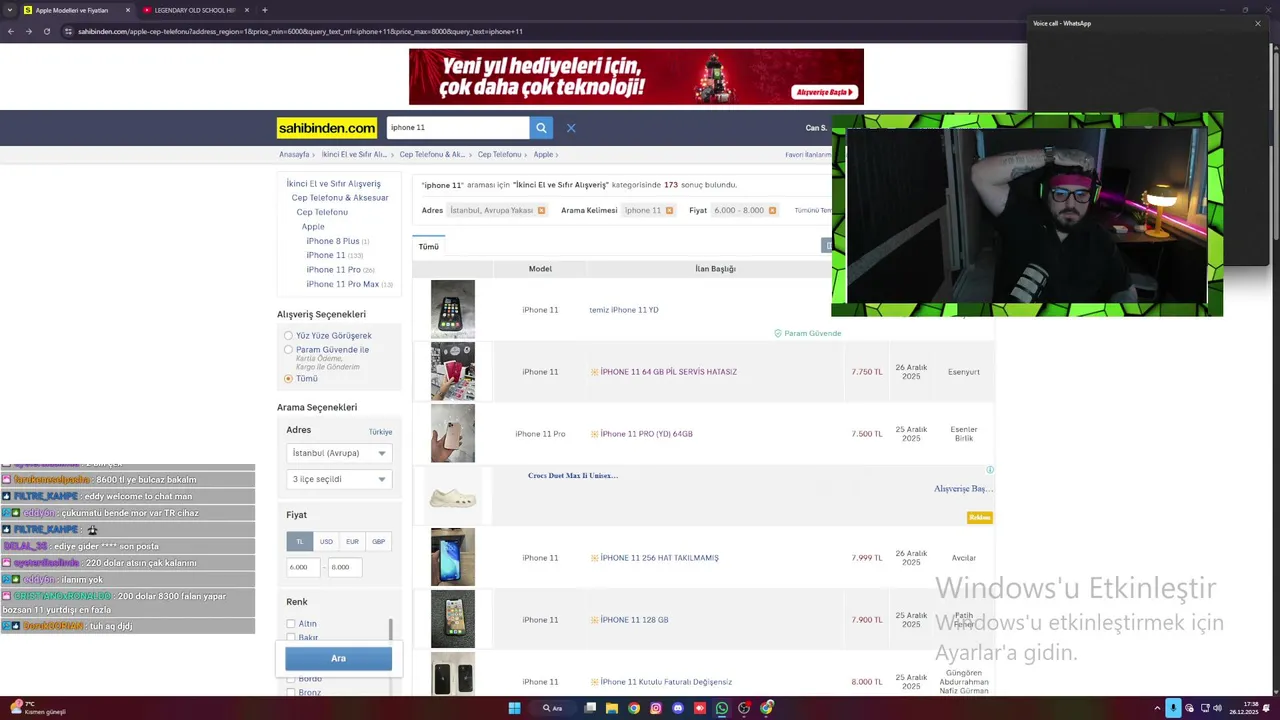Open the notifications bell in the taskbar

click(1268, 708)
